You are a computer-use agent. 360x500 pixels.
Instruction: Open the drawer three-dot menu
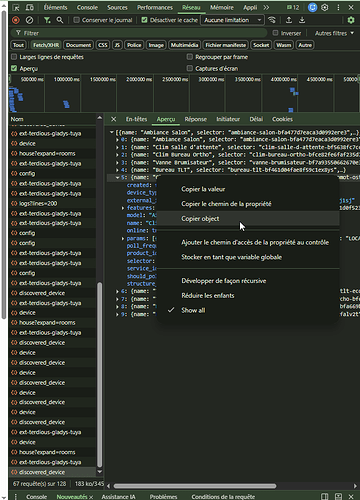click(15, 497)
